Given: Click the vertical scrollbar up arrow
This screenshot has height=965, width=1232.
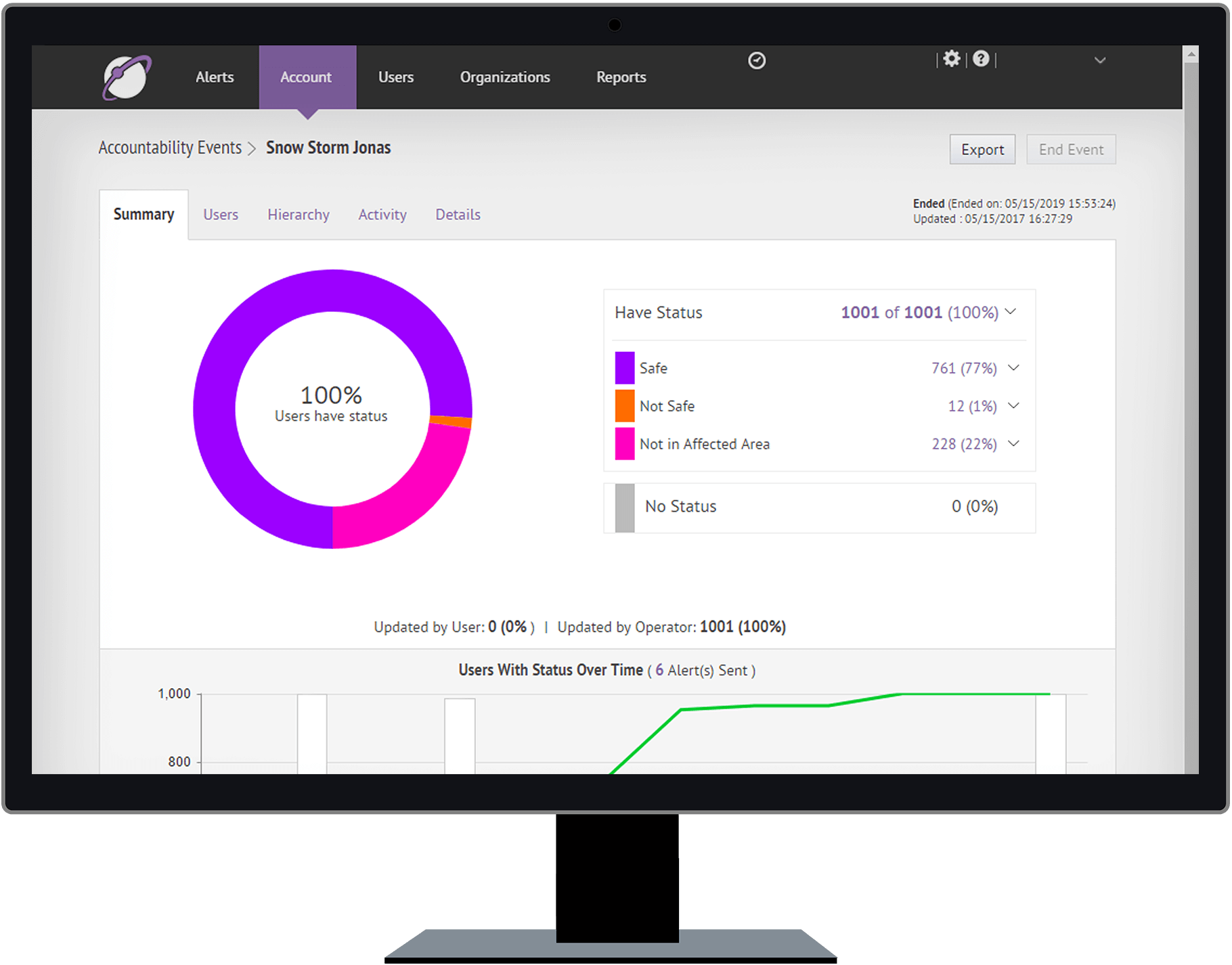Looking at the screenshot, I should [1191, 54].
